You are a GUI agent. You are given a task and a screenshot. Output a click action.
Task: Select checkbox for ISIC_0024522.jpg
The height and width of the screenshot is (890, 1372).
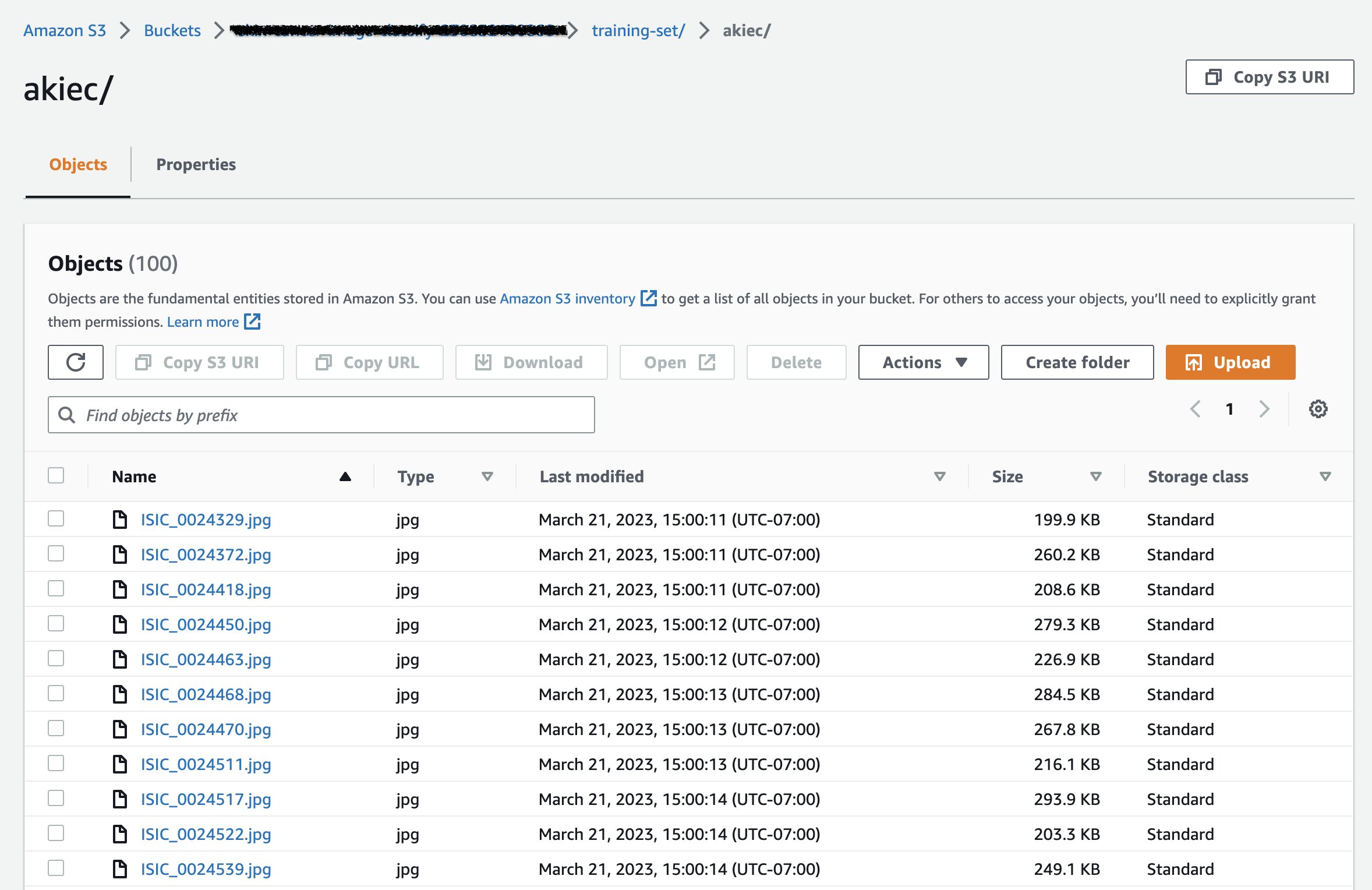coord(56,833)
